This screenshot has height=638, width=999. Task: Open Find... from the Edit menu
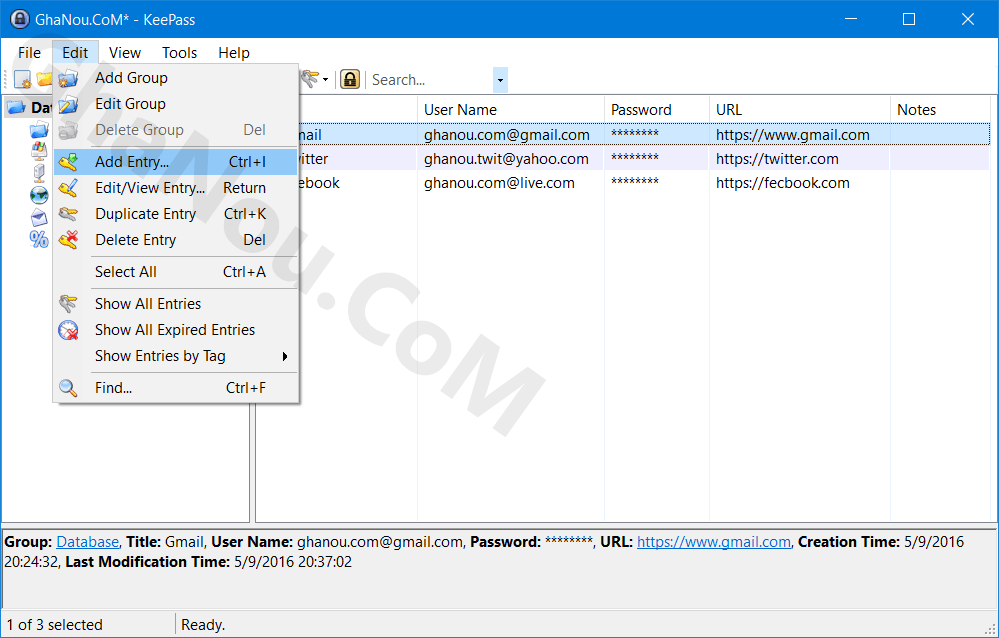176,388
